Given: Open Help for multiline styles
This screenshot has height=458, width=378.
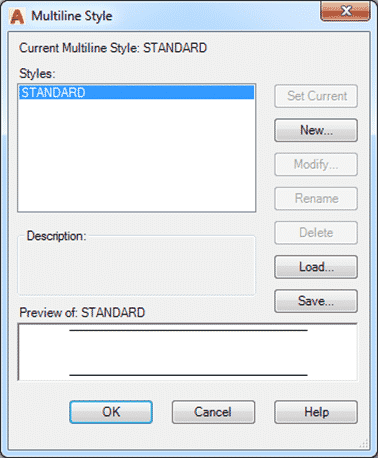Looking at the screenshot, I should pyautogui.click(x=316, y=412).
